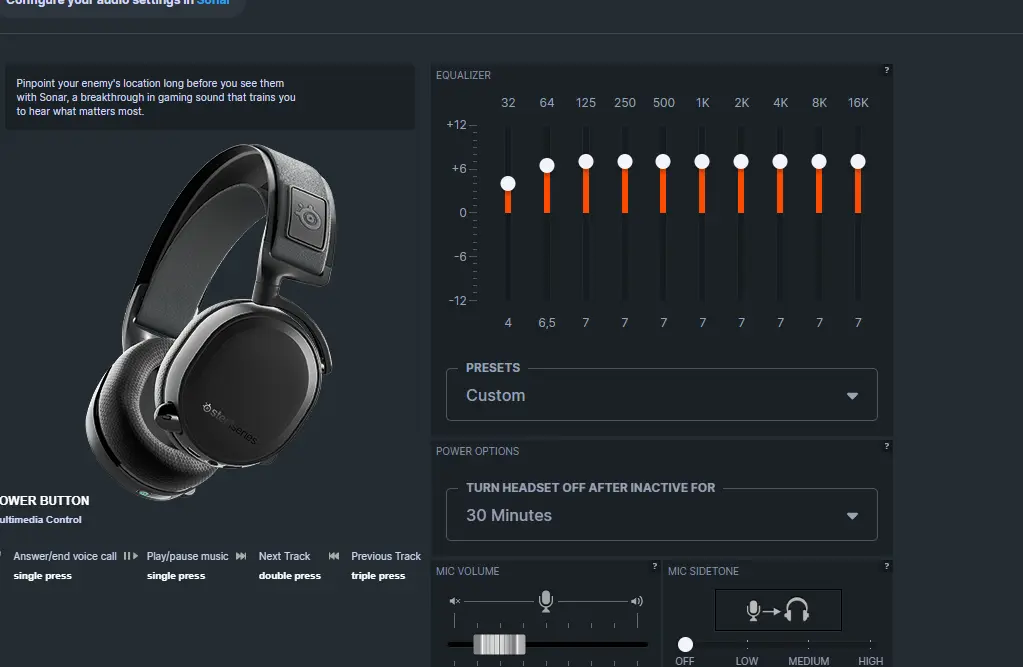The height and width of the screenshot is (667, 1023).
Task: Click the arrow of the headset-off timer dropdown
Action: (x=852, y=516)
